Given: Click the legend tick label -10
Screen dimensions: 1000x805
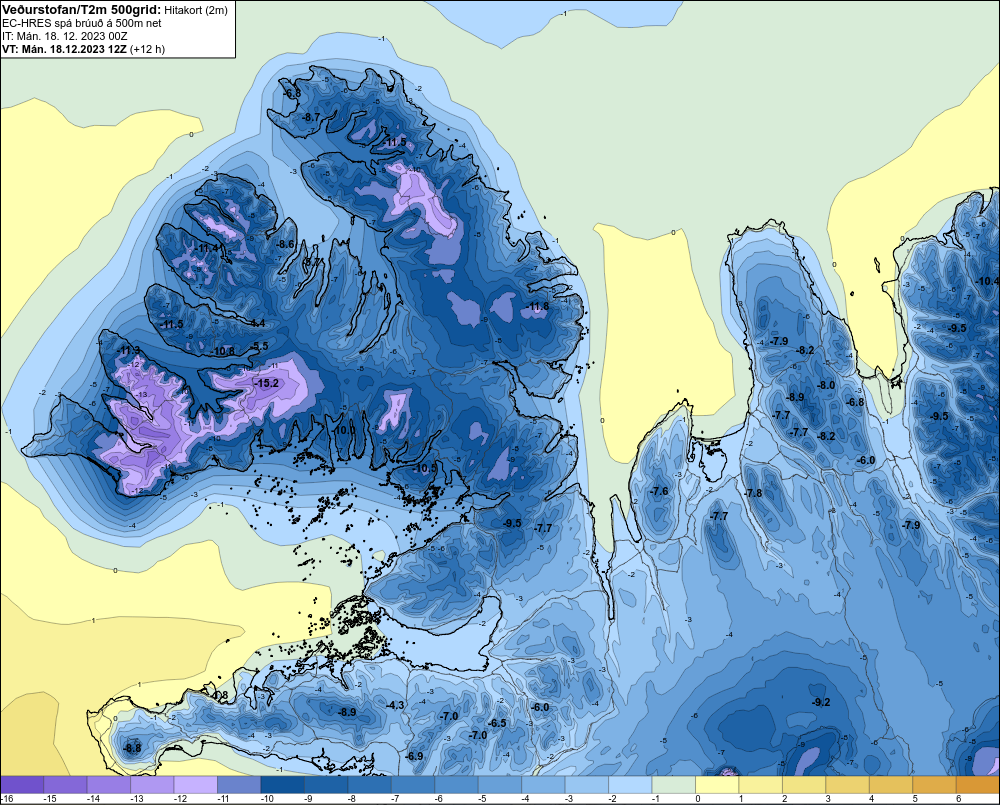Looking at the screenshot, I should click(267, 799).
